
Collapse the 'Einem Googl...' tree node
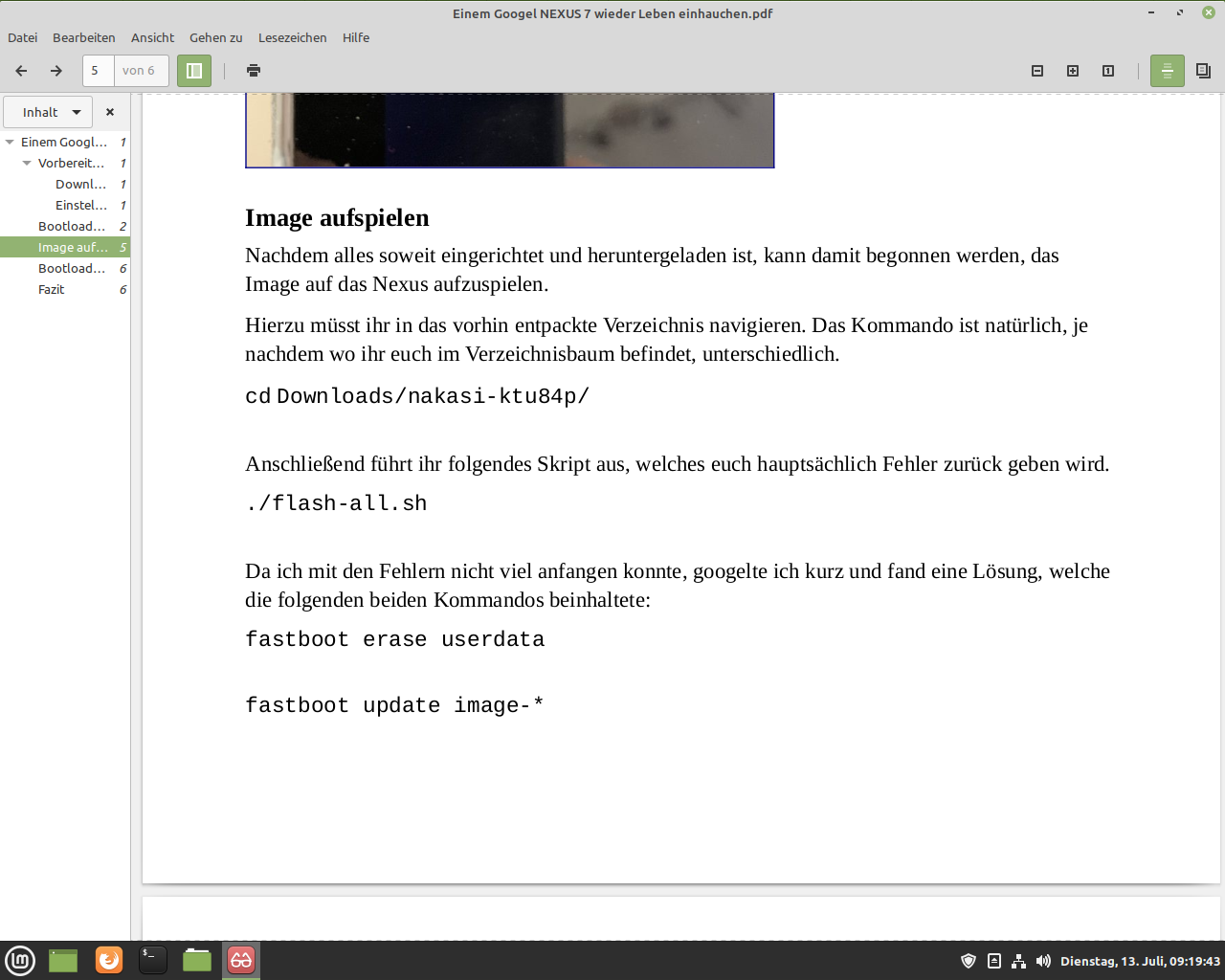point(10,142)
